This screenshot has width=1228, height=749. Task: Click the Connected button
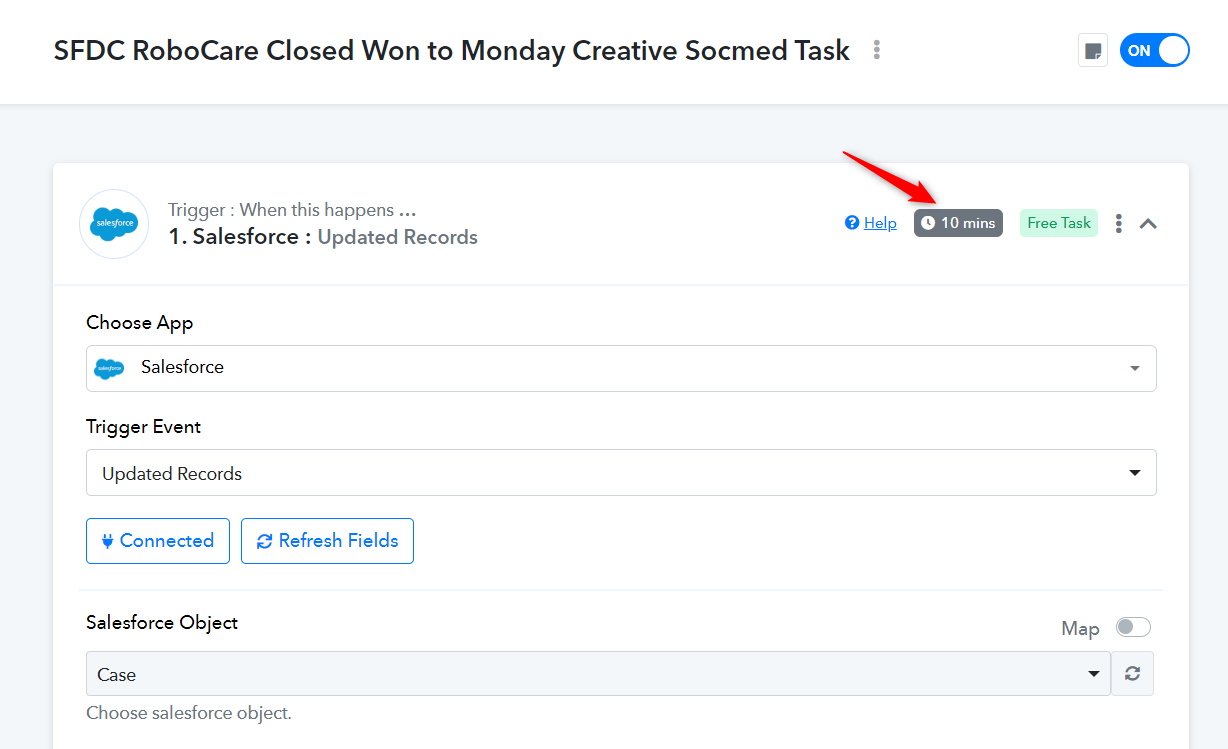158,541
